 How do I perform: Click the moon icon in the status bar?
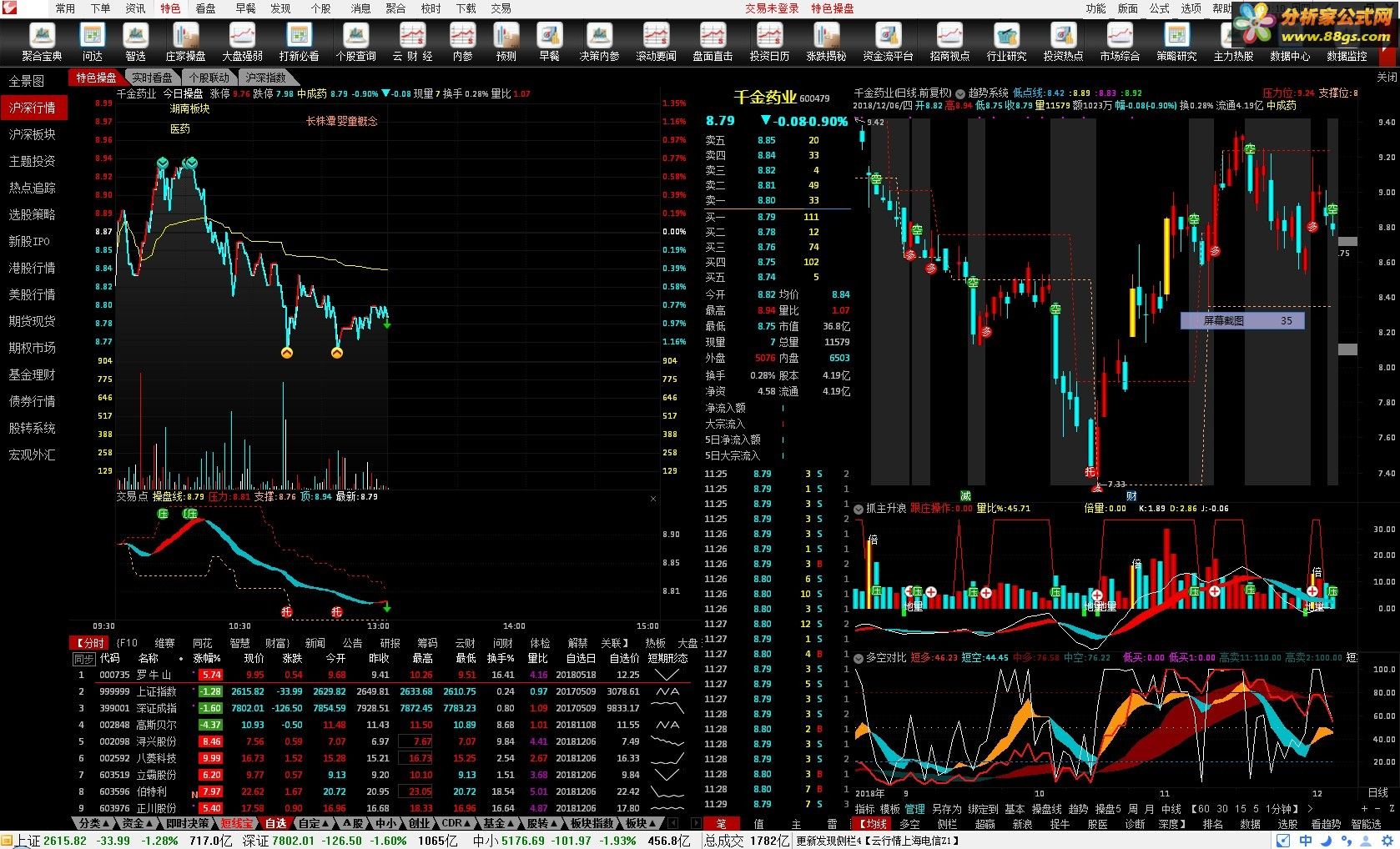pos(1326,841)
